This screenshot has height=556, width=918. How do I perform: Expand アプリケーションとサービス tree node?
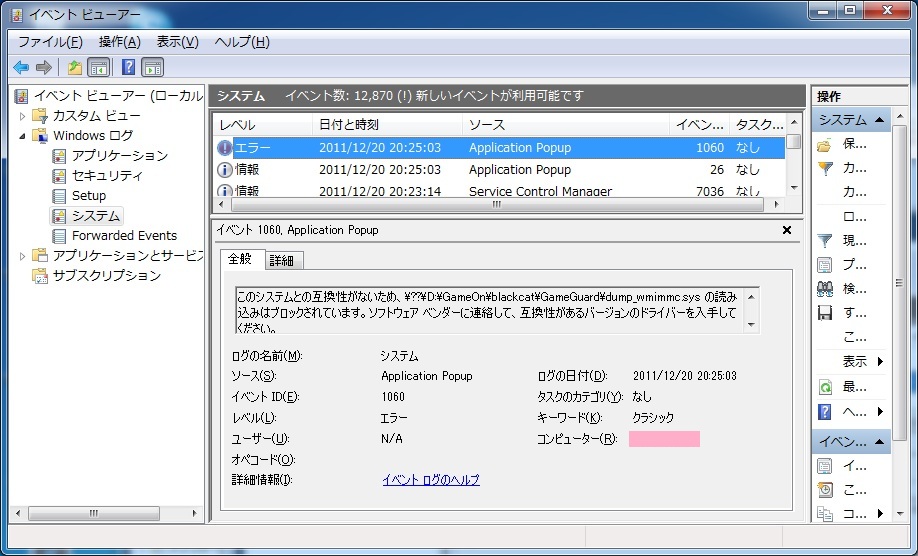click(23, 256)
